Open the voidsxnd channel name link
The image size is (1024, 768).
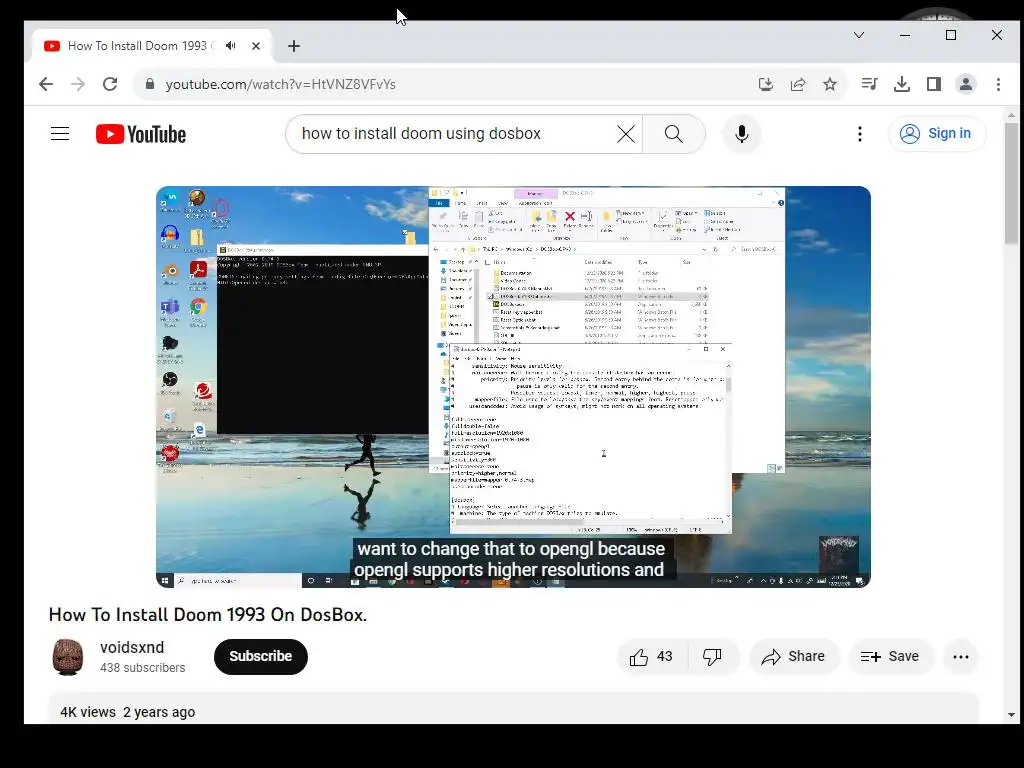click(x=132, y=647)
